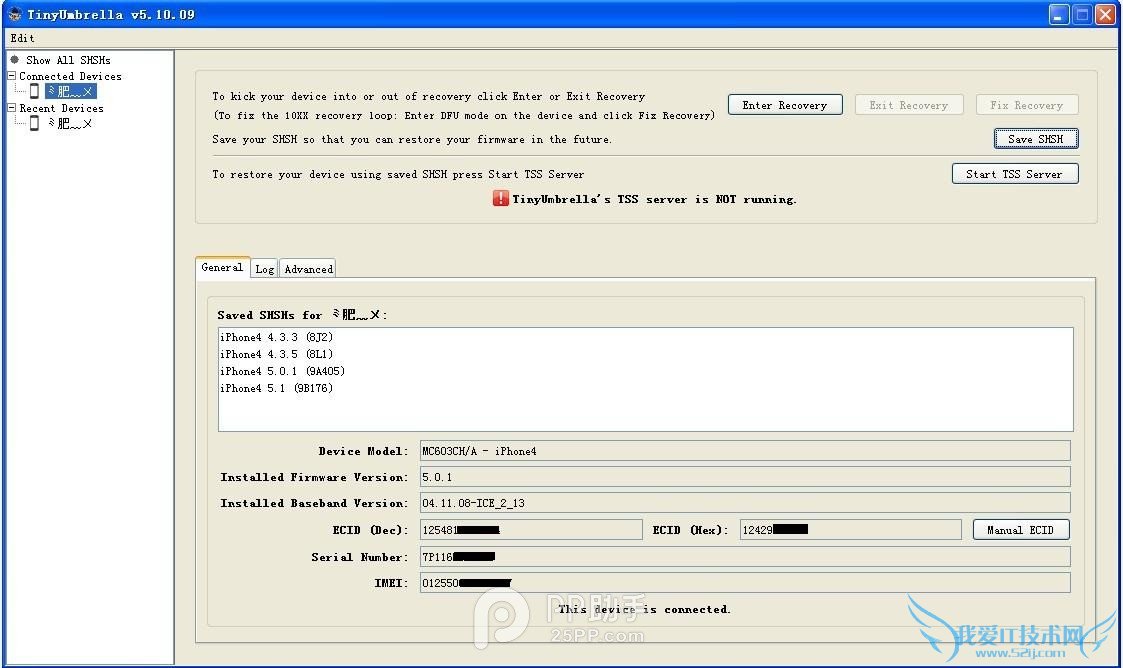The width and height of the screenshot is (1123, 668).
Task: Select iPhone4 5.1 (9B176) in SHSH list
Action: [276, 389]
